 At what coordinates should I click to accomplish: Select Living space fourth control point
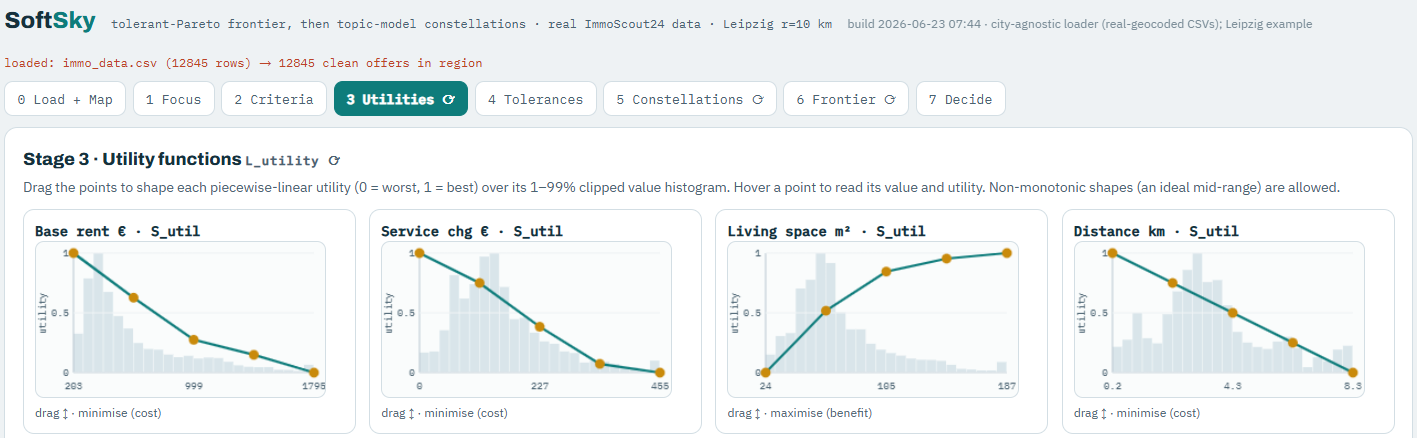(x=946, y=259)
